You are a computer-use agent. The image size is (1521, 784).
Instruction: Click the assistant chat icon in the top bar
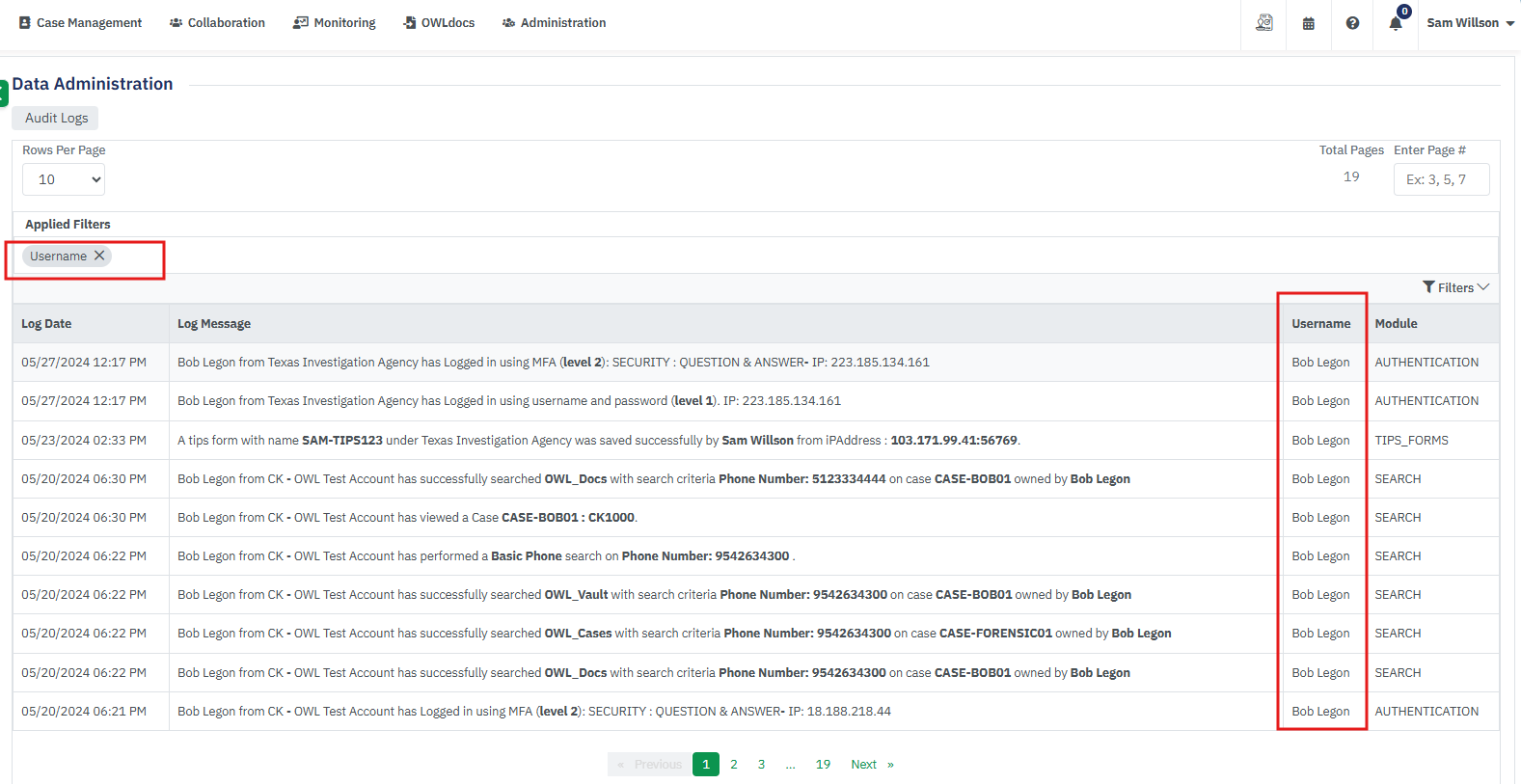click(1263, 23)
